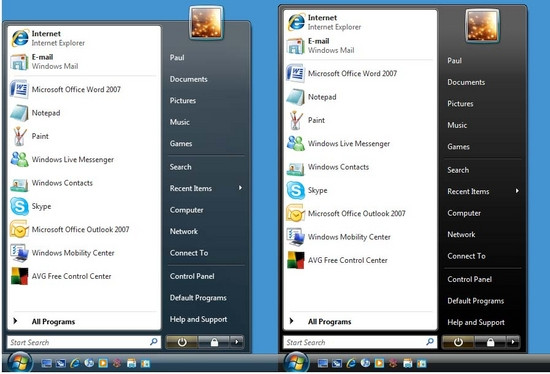Open Computer in the black Start menu
Screen dimensions: 550x374
[x=483, y=213]
